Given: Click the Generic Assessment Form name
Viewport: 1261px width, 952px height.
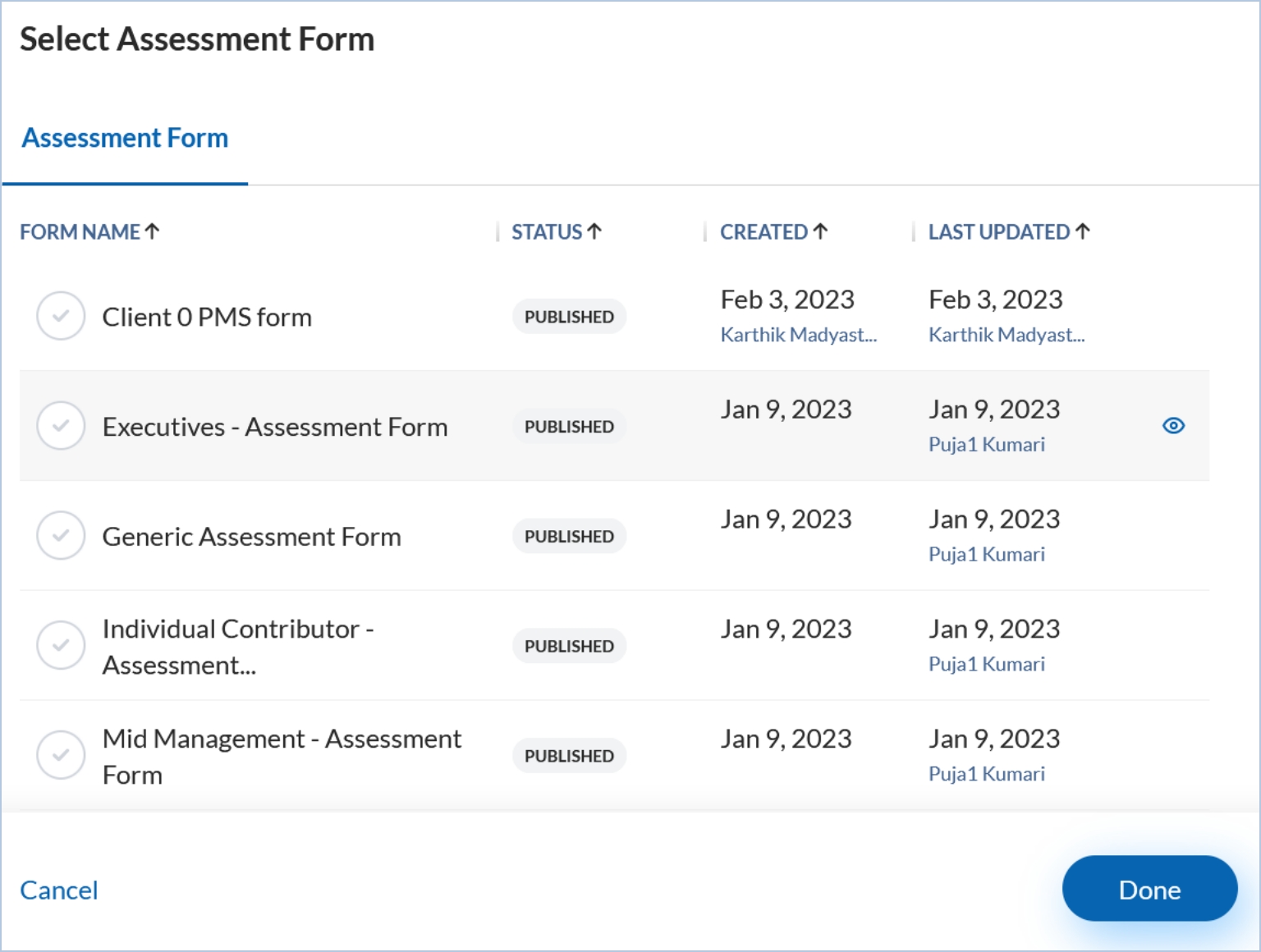Looking at the screenshot, I should click(251, 537).
